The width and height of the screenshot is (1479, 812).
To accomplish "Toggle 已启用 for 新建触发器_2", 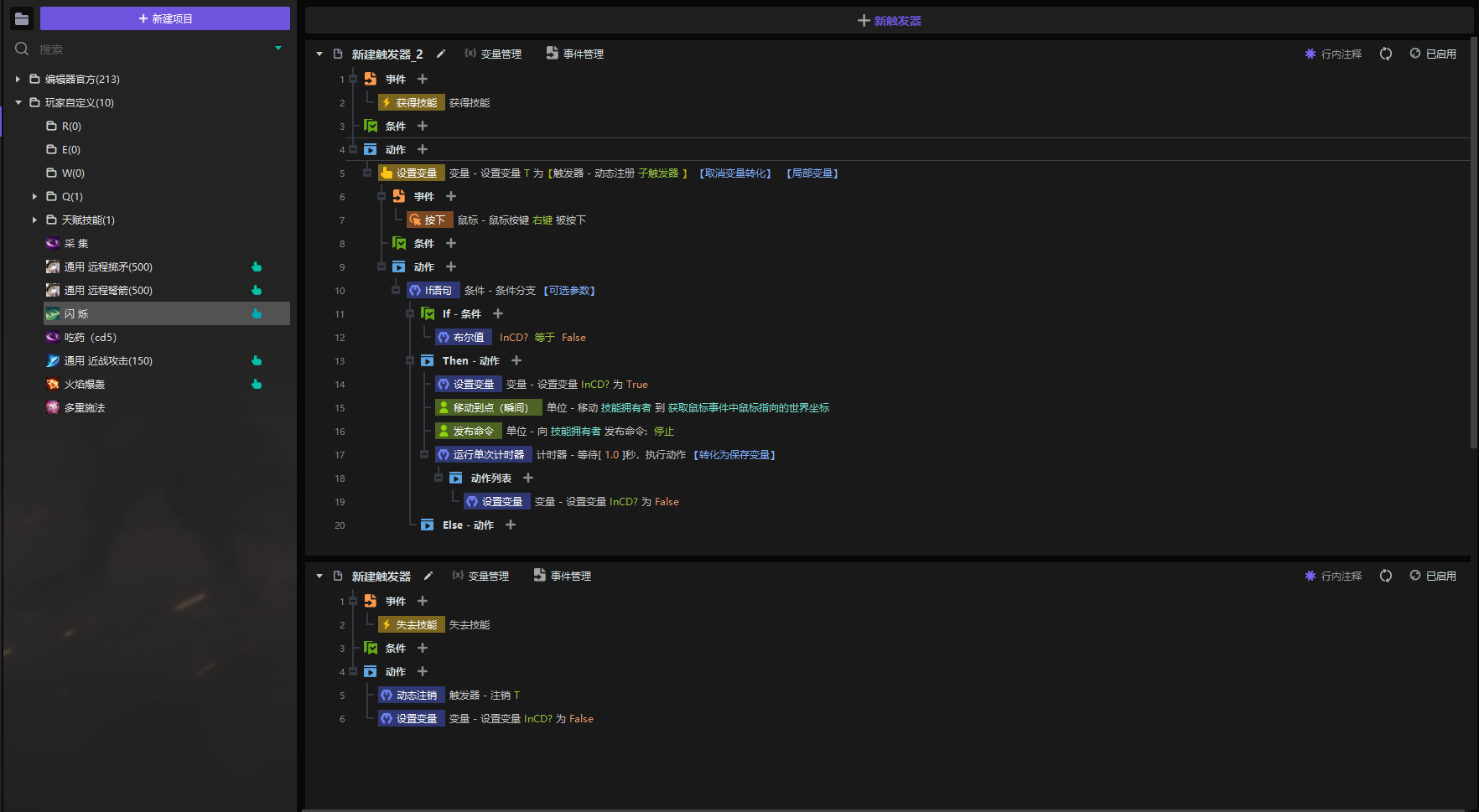I will [1433, 54].
